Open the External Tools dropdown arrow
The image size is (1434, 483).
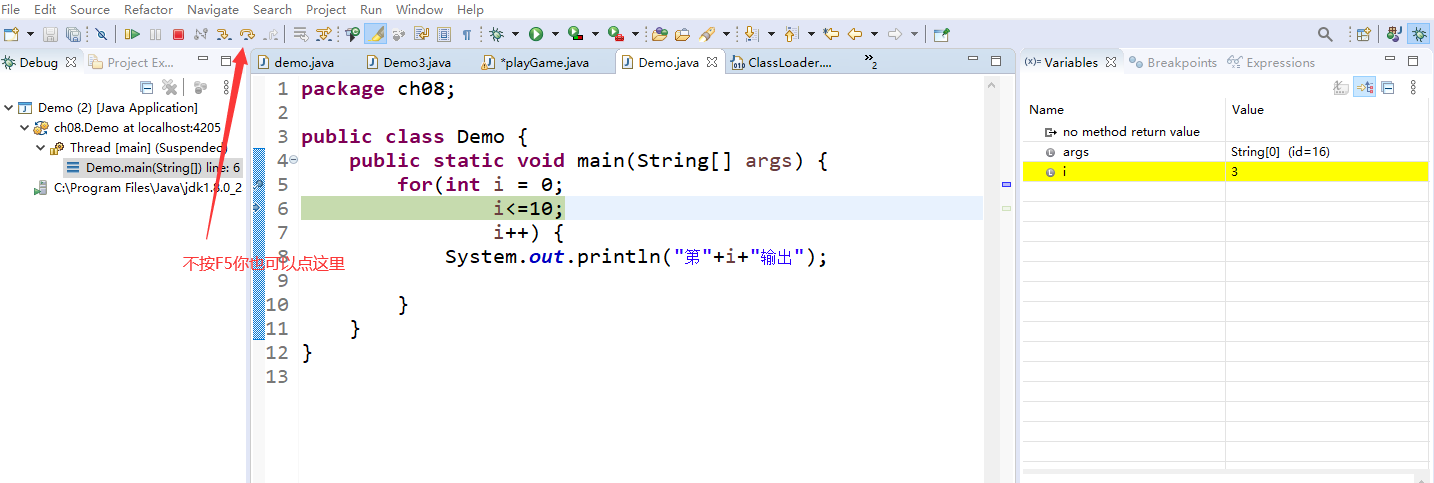point(635,34)
